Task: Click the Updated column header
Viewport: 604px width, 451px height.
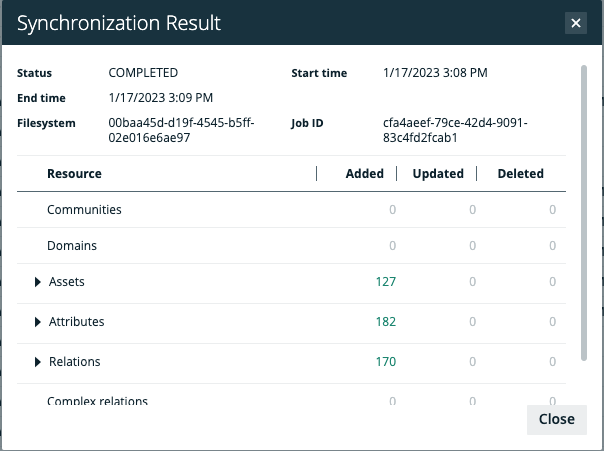Action: (x=438, y=174)
